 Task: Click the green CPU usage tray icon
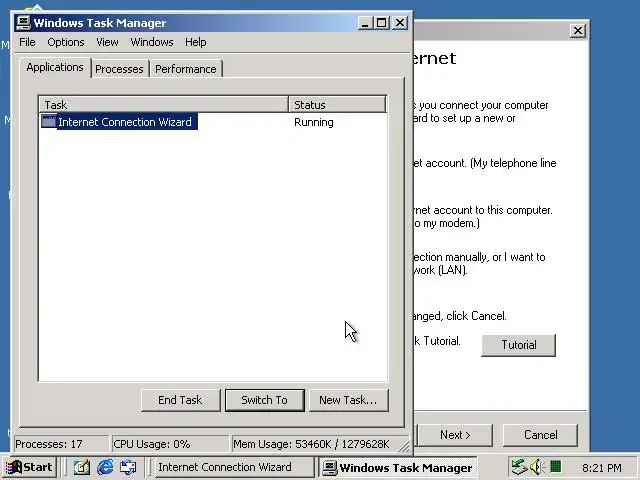[556, 467]
